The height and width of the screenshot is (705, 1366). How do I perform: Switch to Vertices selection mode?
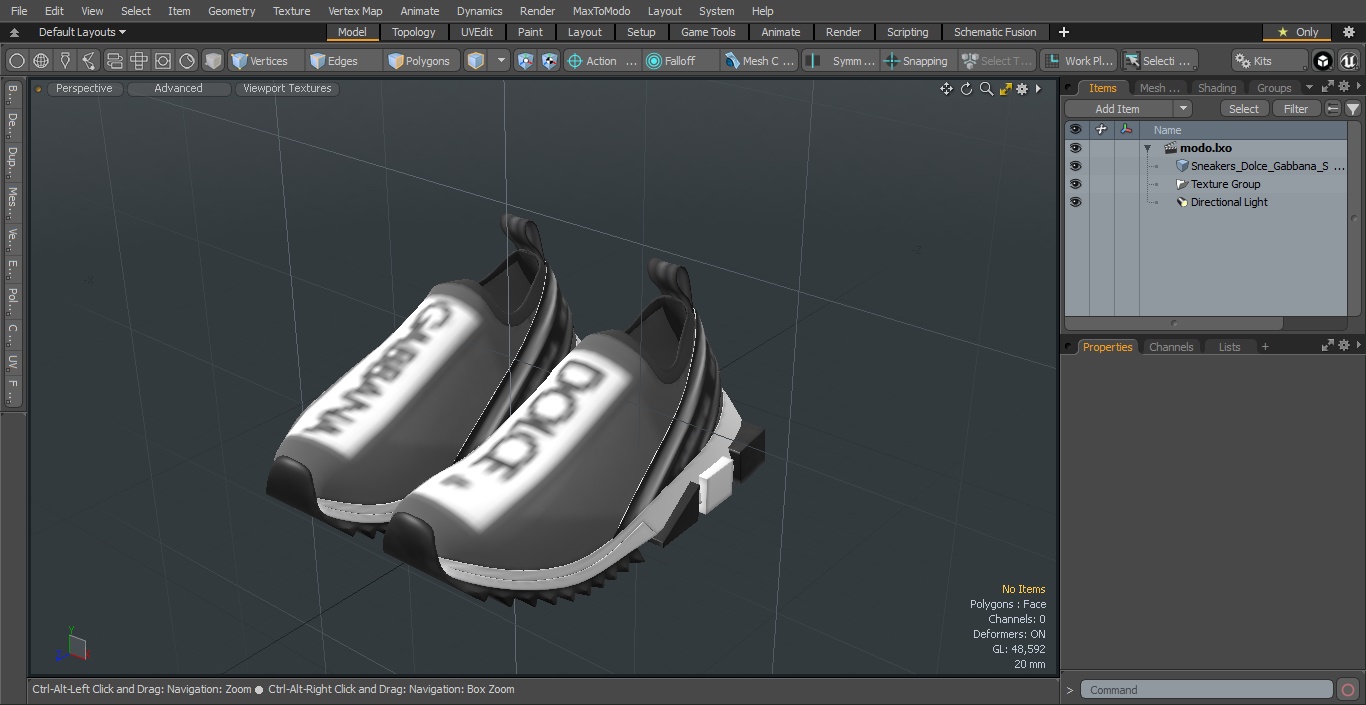click(x=266, y=61)
